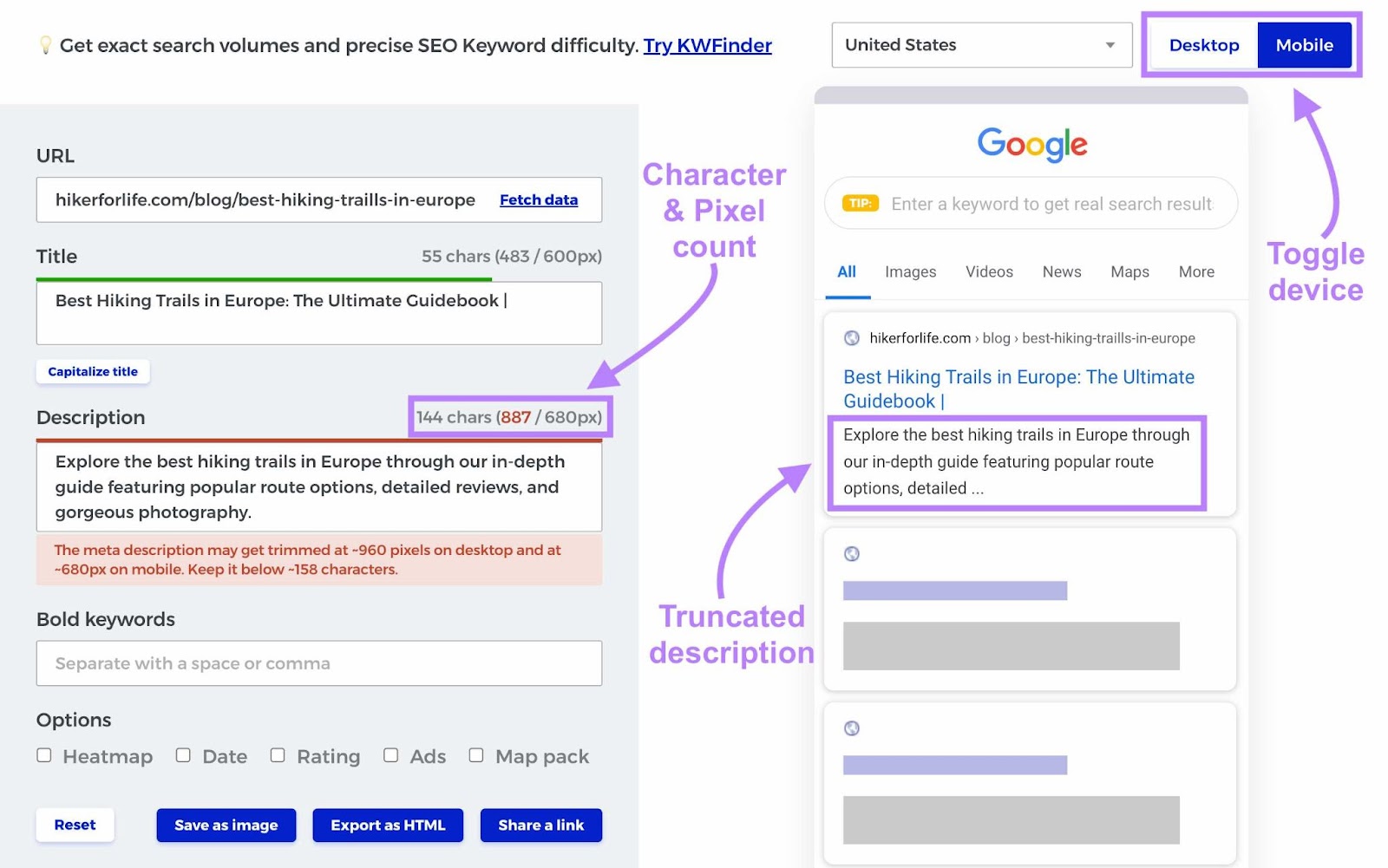
Task: Click the Capitalize title button
Action: point(93,371)
